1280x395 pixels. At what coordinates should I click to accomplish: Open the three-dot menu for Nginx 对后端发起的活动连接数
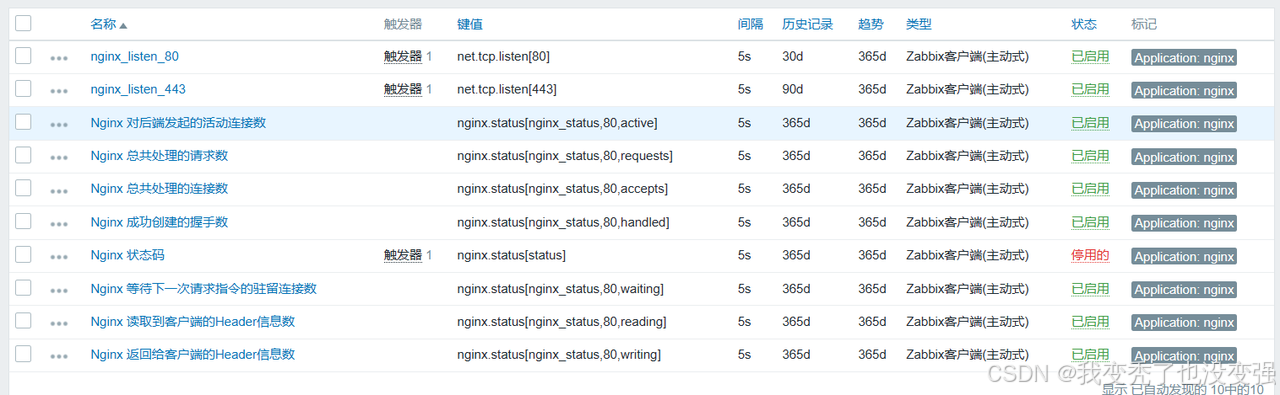pos(59,124)
